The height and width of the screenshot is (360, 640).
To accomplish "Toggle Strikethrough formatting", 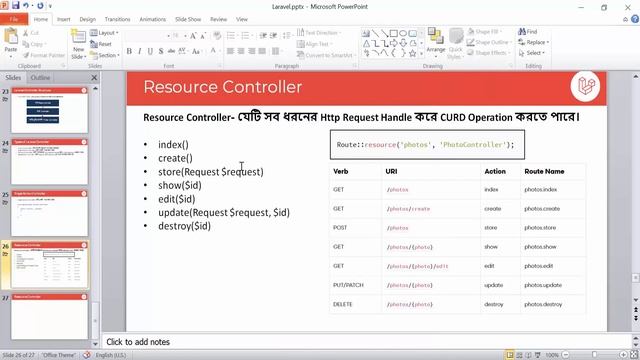I will point(171,51).
